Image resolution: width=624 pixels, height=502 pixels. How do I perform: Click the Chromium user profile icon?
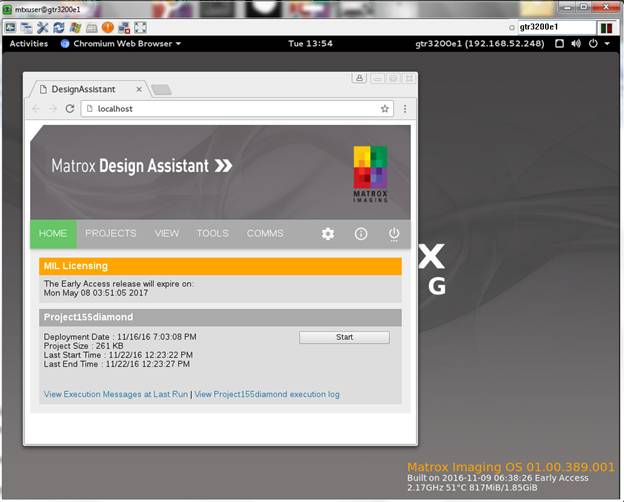coord(359,78)
